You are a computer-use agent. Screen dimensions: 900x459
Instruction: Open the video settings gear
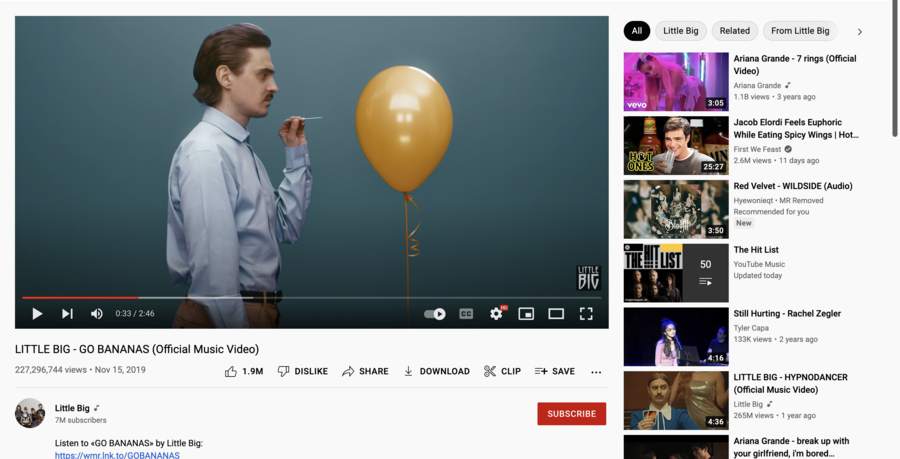496,314
